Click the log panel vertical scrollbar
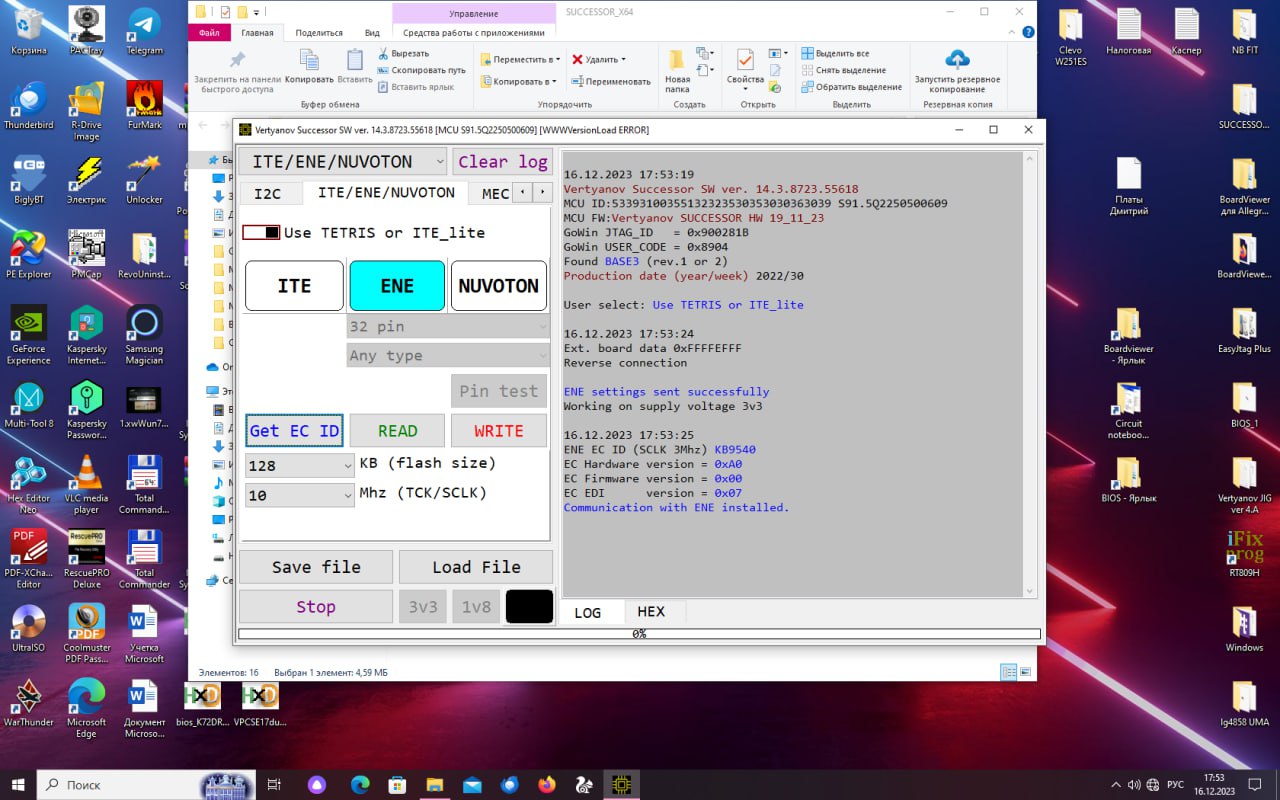 [x=1030, y=375]
